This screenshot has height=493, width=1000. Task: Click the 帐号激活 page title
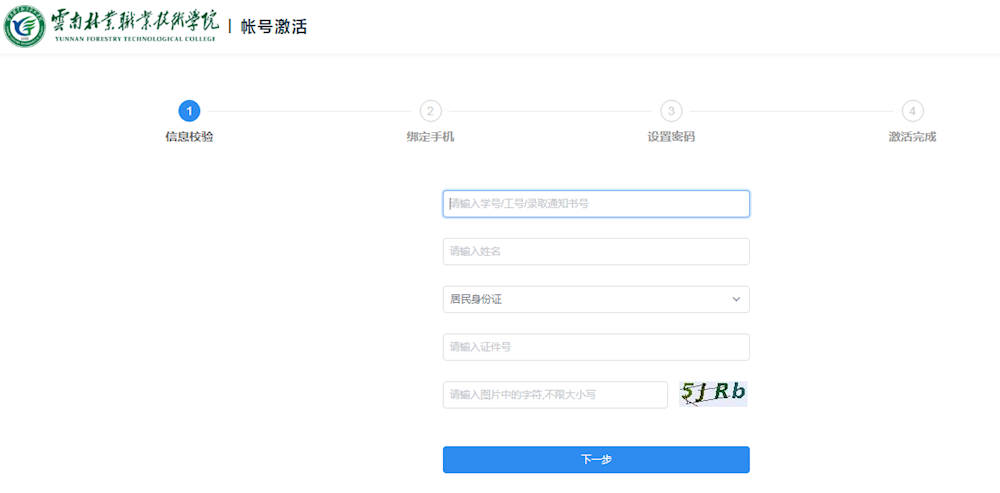[x=273, y=27]
